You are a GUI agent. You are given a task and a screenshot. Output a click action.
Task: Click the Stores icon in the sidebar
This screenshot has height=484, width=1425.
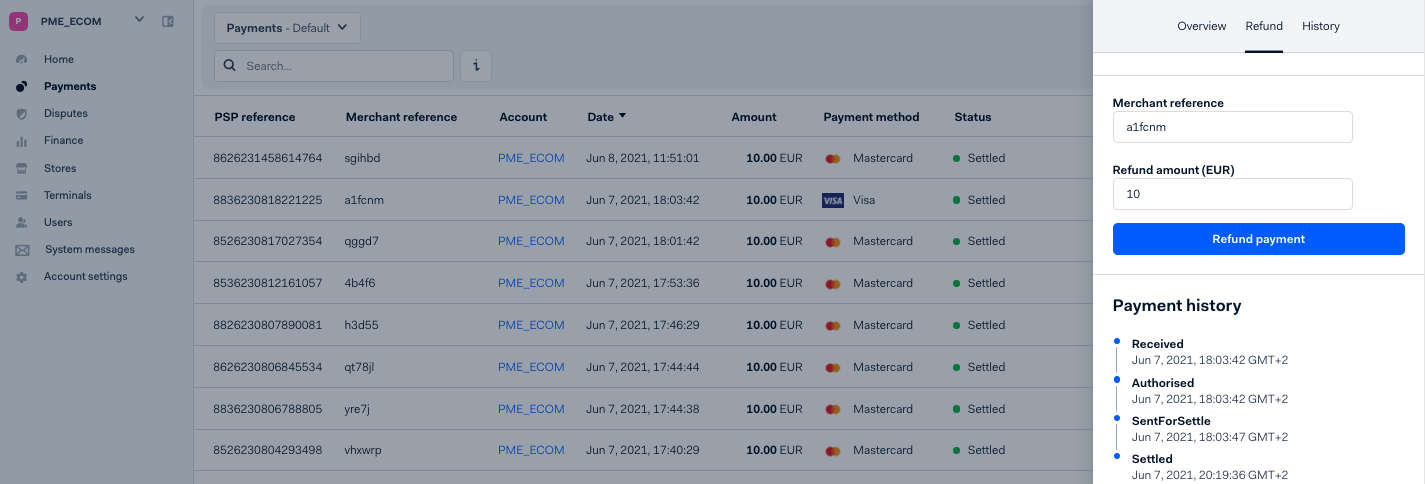click(22, 169)
